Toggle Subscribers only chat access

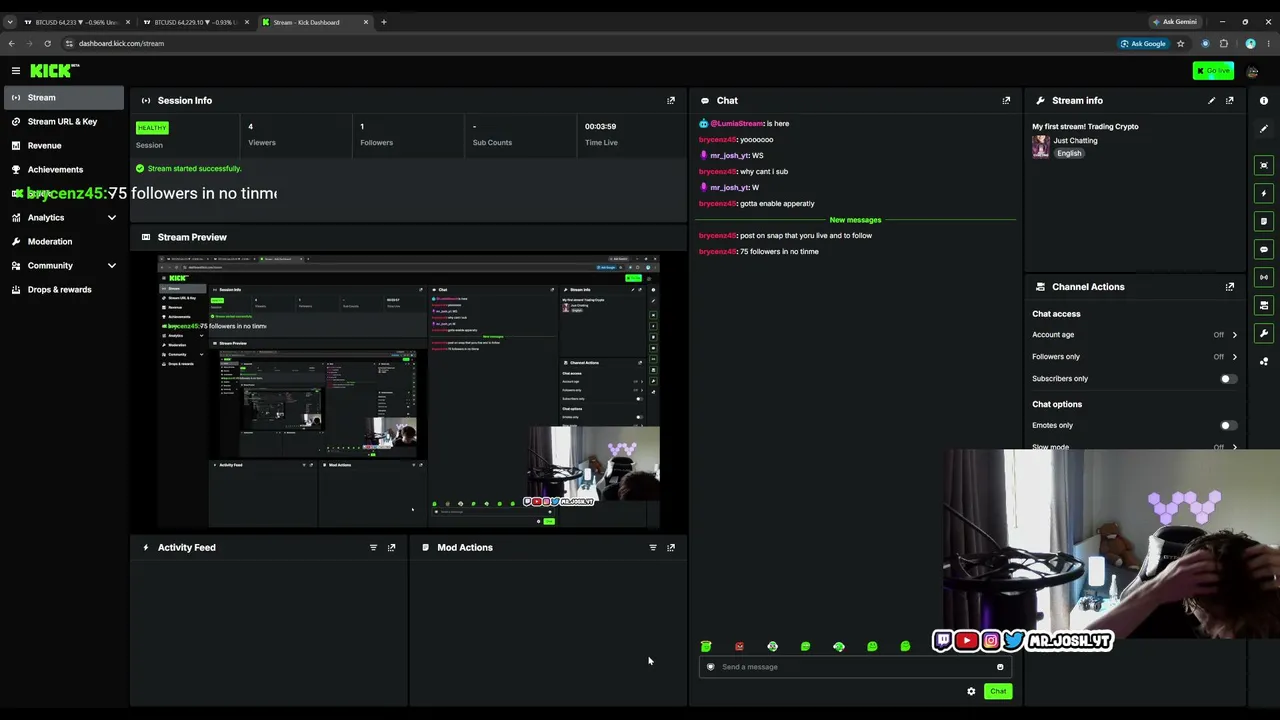click(1228, 379)
